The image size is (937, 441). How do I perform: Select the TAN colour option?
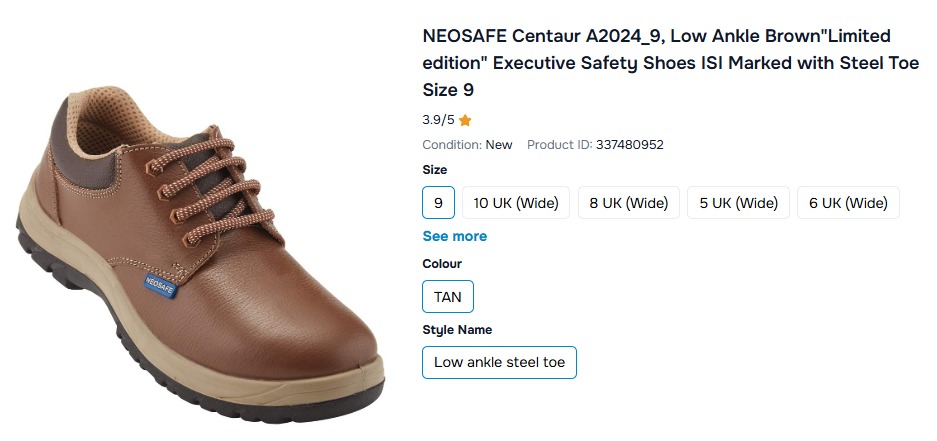click(x=448, y=297)
